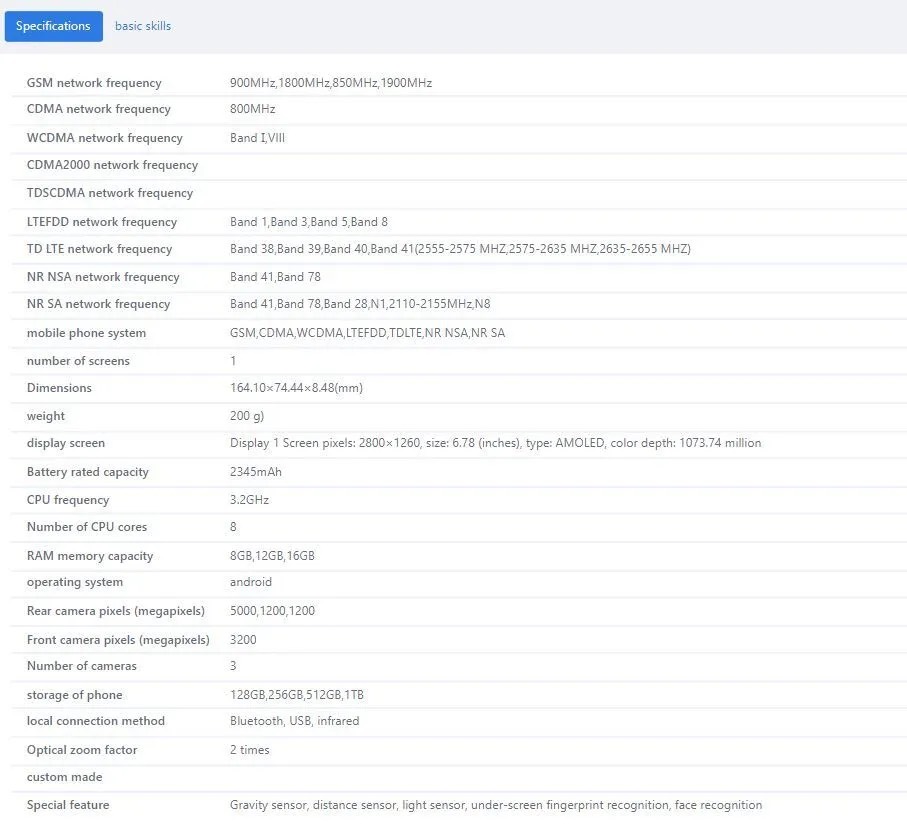Select the Rear camera pixels value
The image size is (907, 826).
272,611
